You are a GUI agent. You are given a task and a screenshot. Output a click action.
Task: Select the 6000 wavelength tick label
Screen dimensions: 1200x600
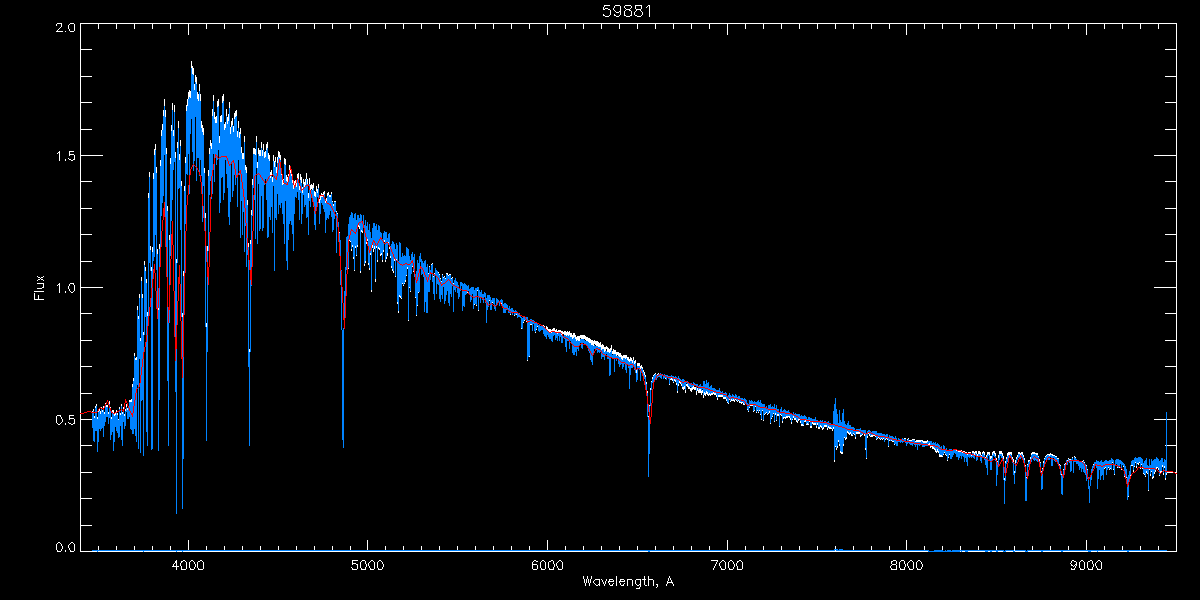point(547,564)
